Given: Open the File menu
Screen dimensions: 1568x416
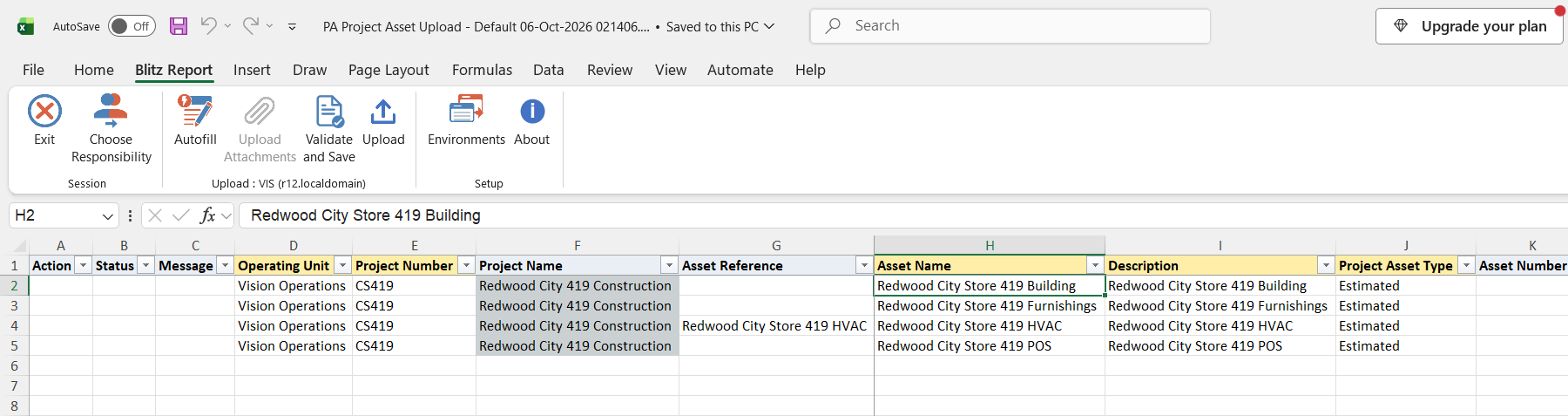Looking at the screenshot, I should 33,70.
